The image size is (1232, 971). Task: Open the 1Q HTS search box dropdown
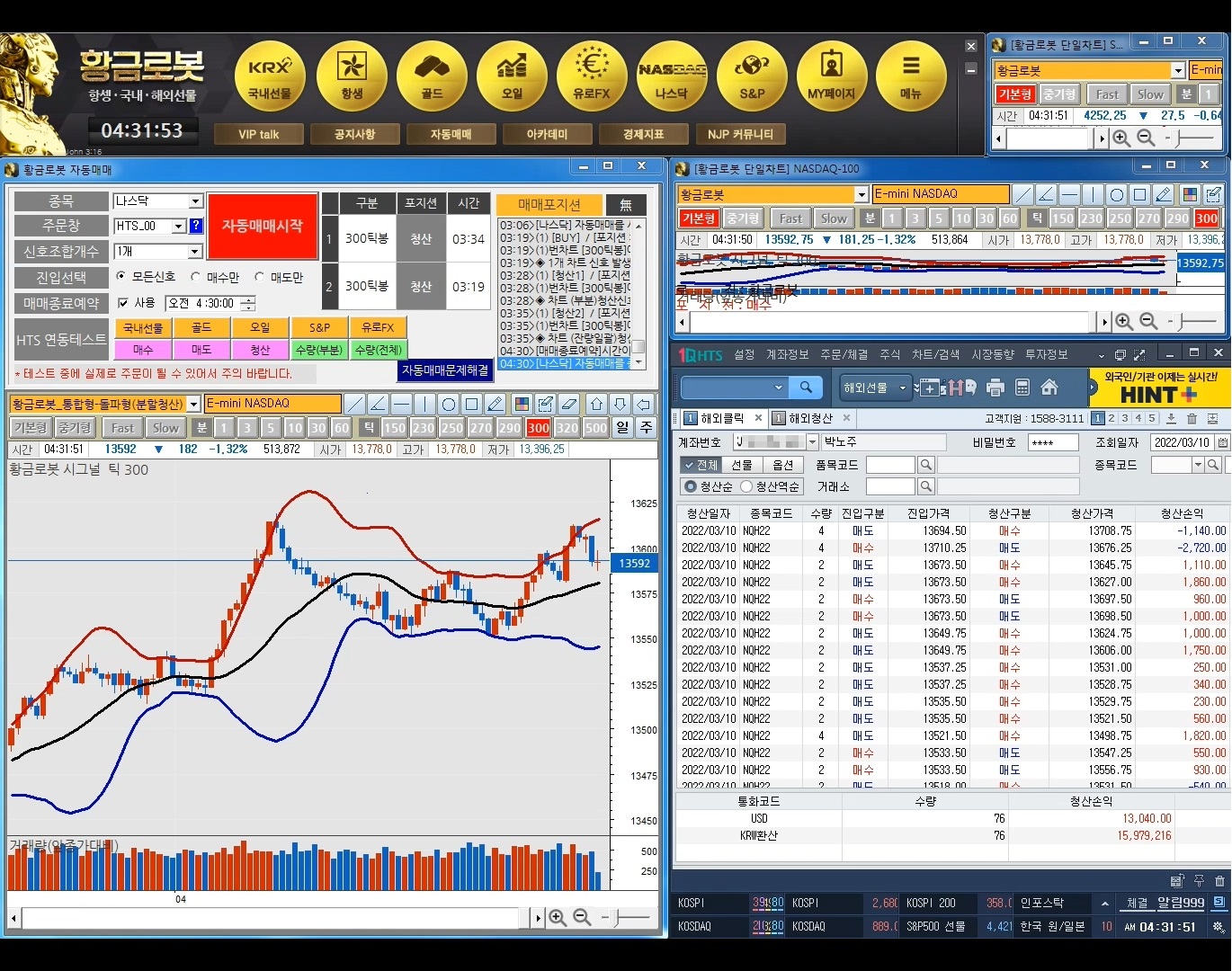(x=779, y=388)
